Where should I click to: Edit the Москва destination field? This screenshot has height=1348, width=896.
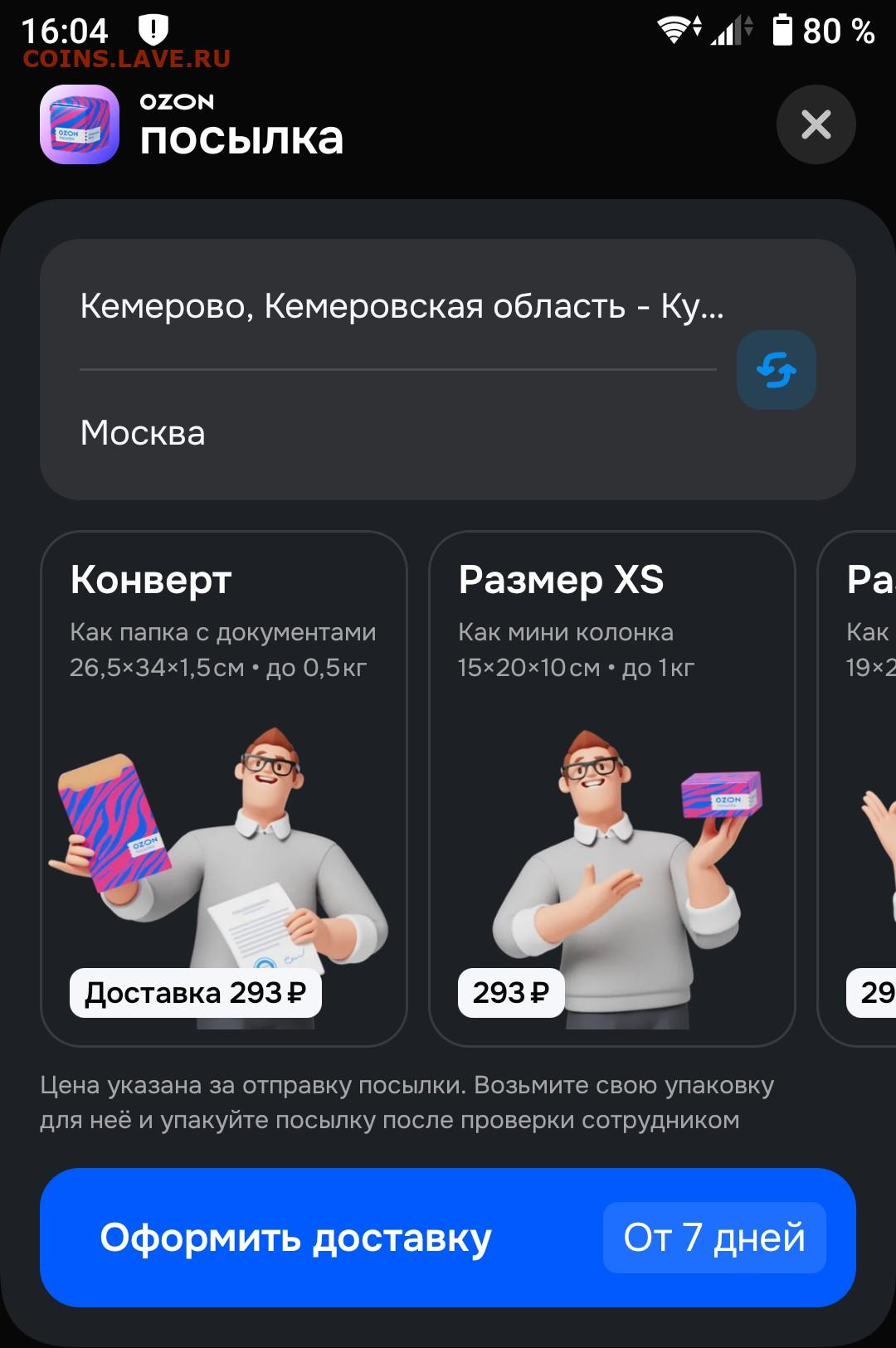[x=398, y=433]
